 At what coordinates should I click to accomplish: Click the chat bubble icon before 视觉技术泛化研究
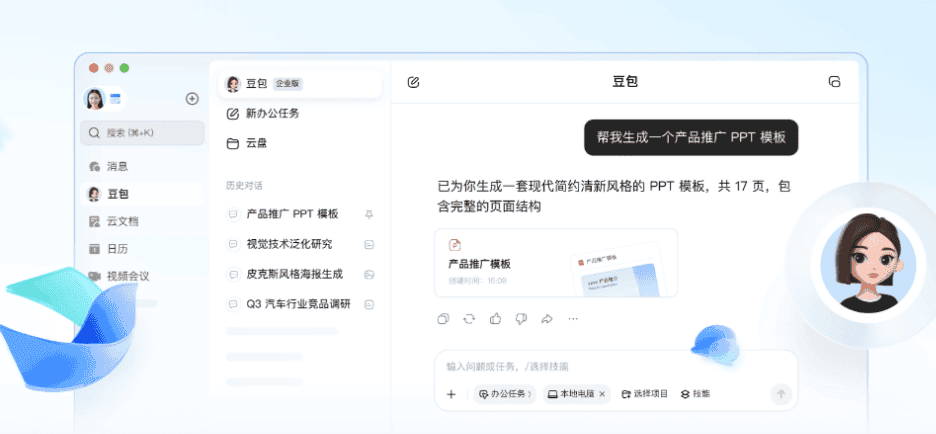pos(233,244)
